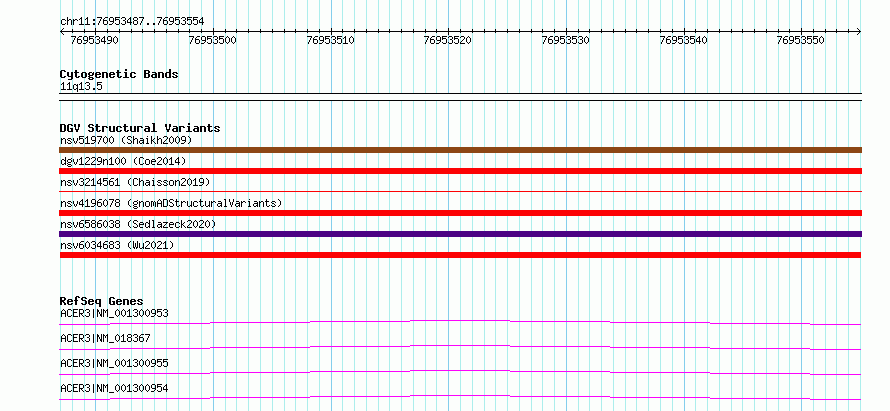Click ruler position 76953510

tap(330, 40)
